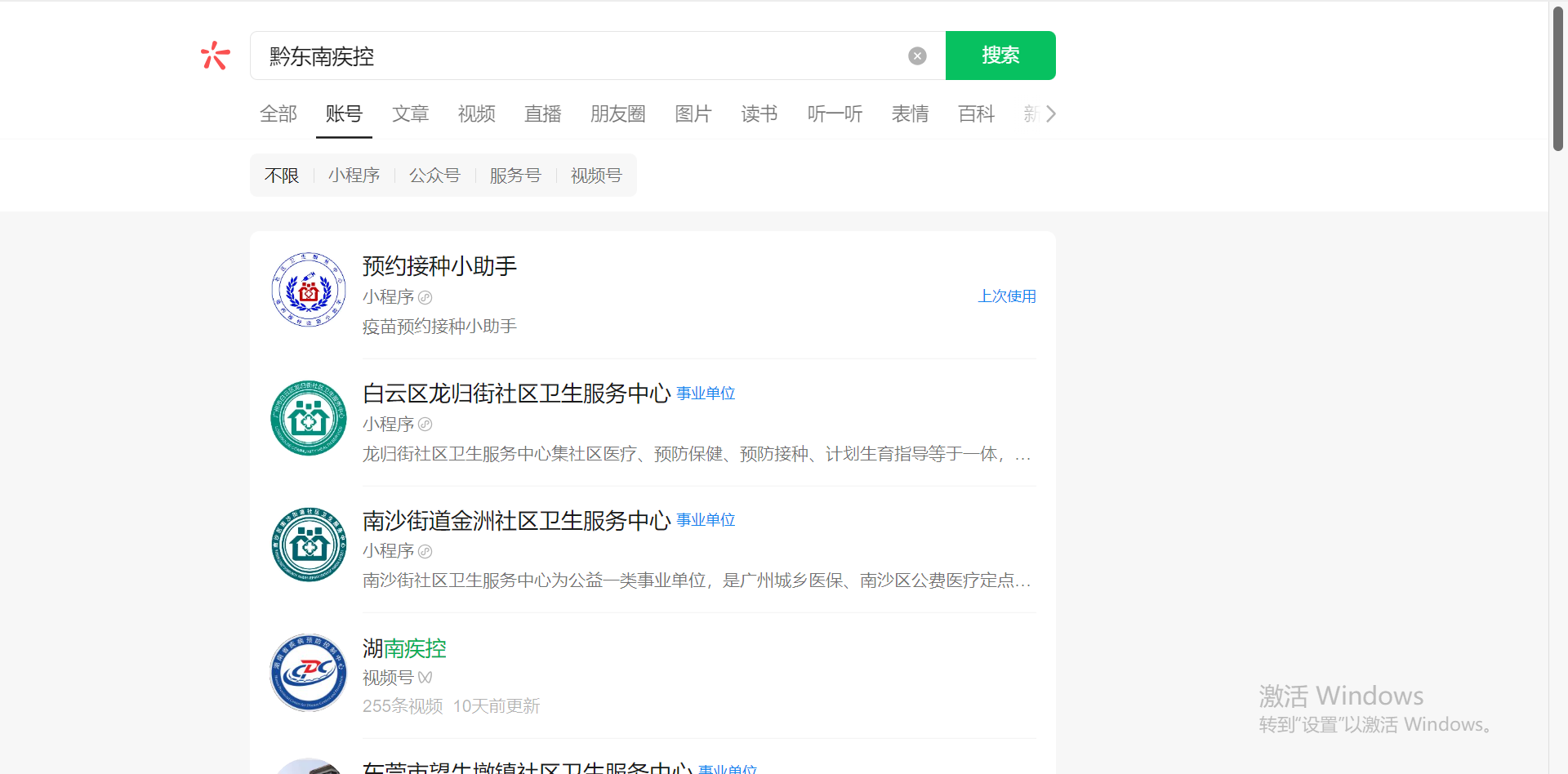Filter results by 小程序
1568x774 pixels.
click(x=354, y=176)
